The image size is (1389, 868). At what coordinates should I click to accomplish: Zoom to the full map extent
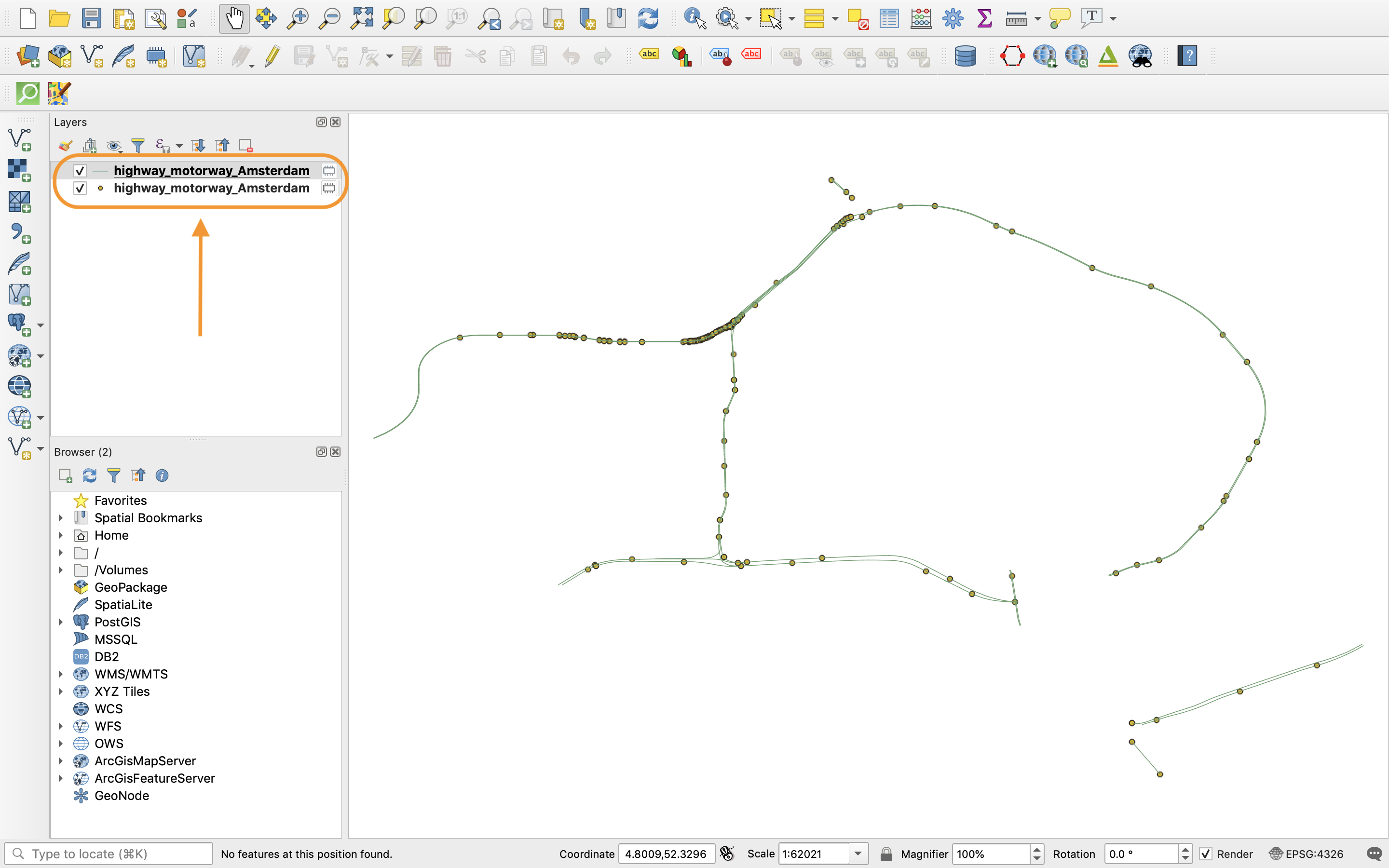tap(362, 18)
